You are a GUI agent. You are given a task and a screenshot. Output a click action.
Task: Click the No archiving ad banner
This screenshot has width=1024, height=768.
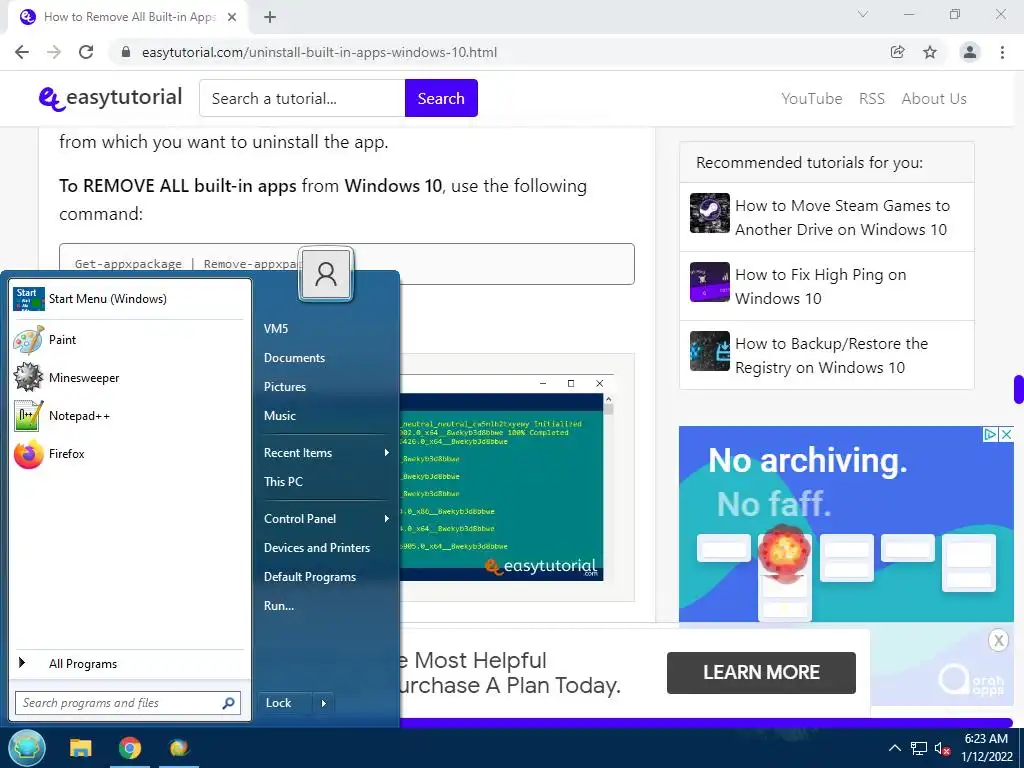tap(846, 524)
